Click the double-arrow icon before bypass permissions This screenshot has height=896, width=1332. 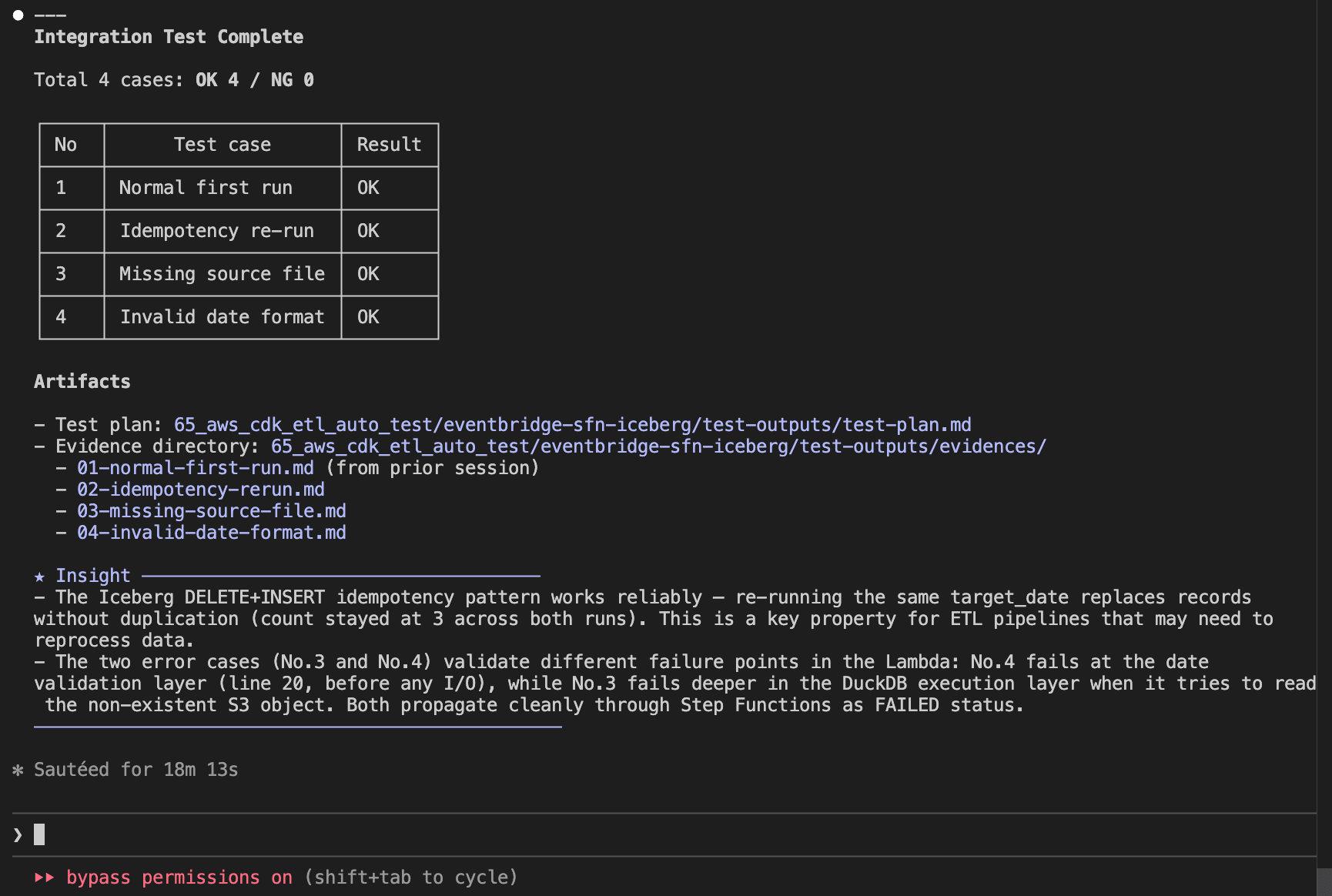point(46,877)
